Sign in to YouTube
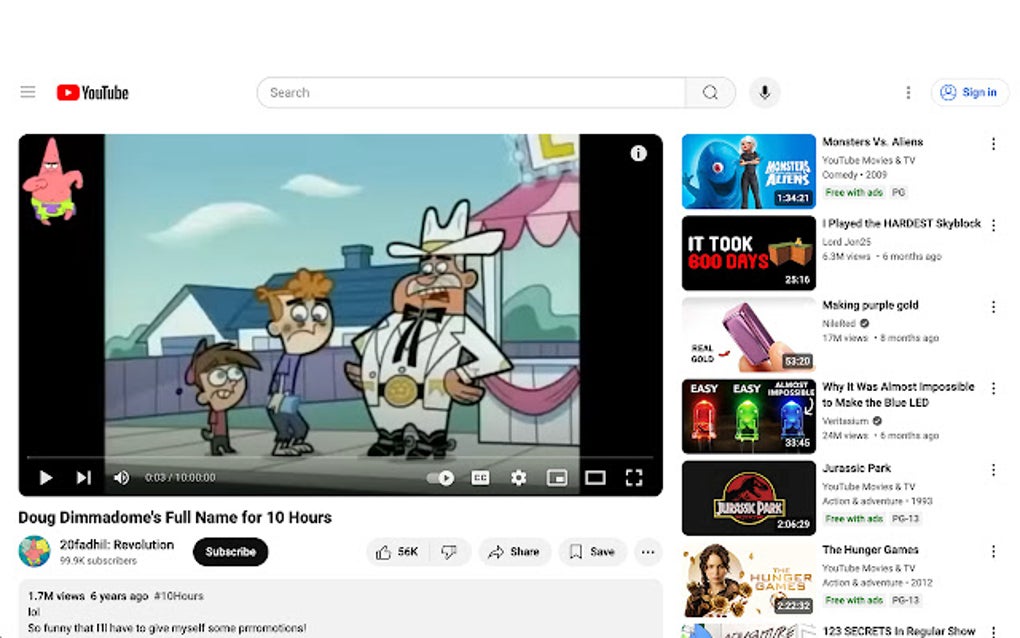The height and width of the screenshot is (638, 1020). click(968, 92)
